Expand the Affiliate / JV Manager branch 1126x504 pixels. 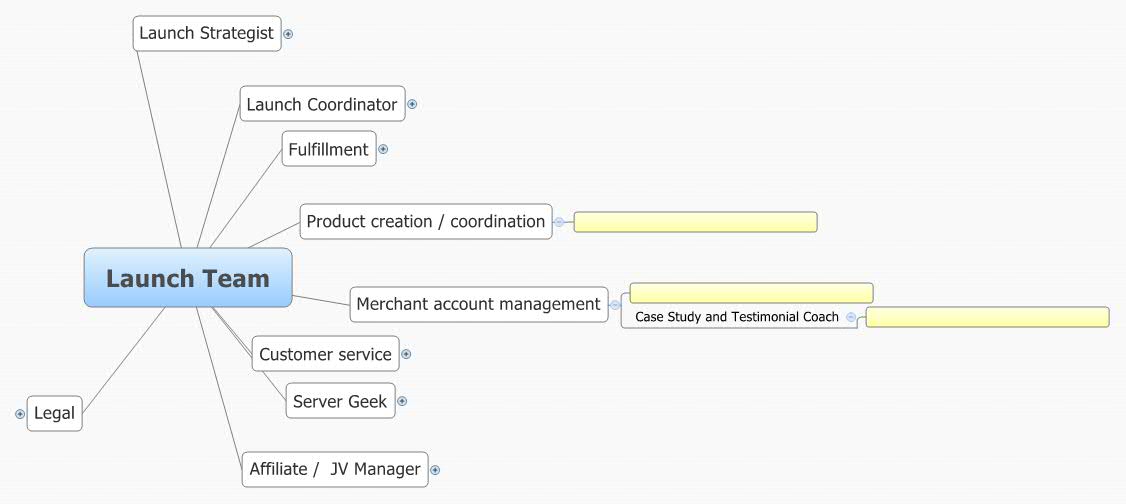click(x=435, y=470)
